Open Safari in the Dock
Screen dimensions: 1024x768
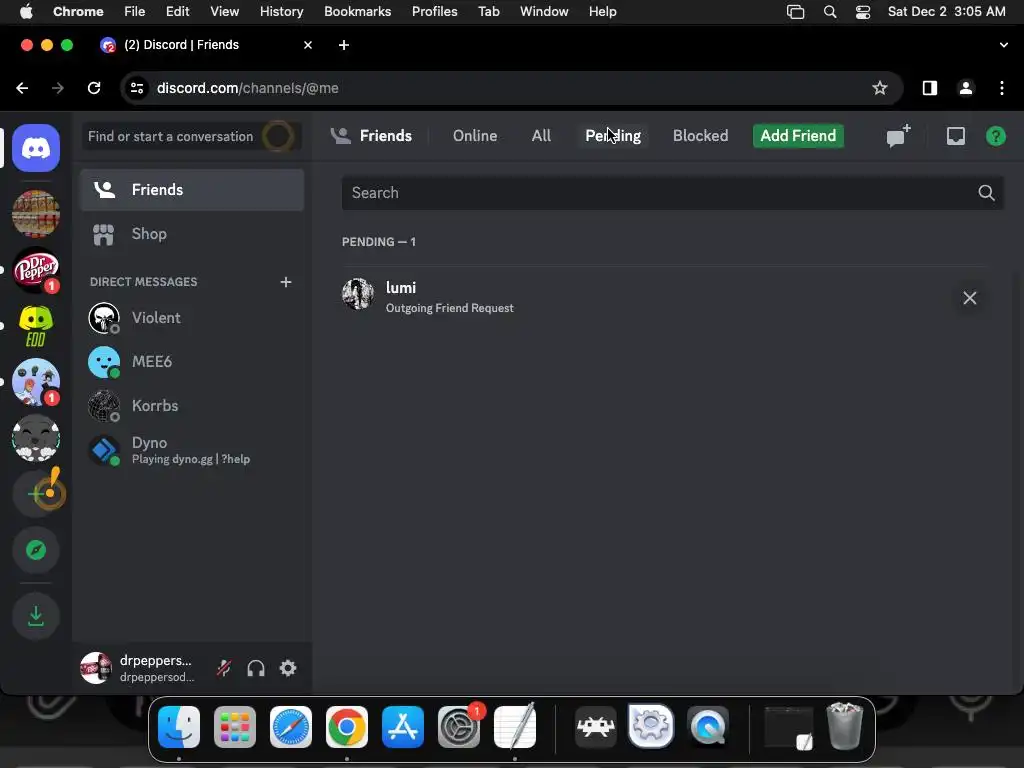(x=291, y=727)
